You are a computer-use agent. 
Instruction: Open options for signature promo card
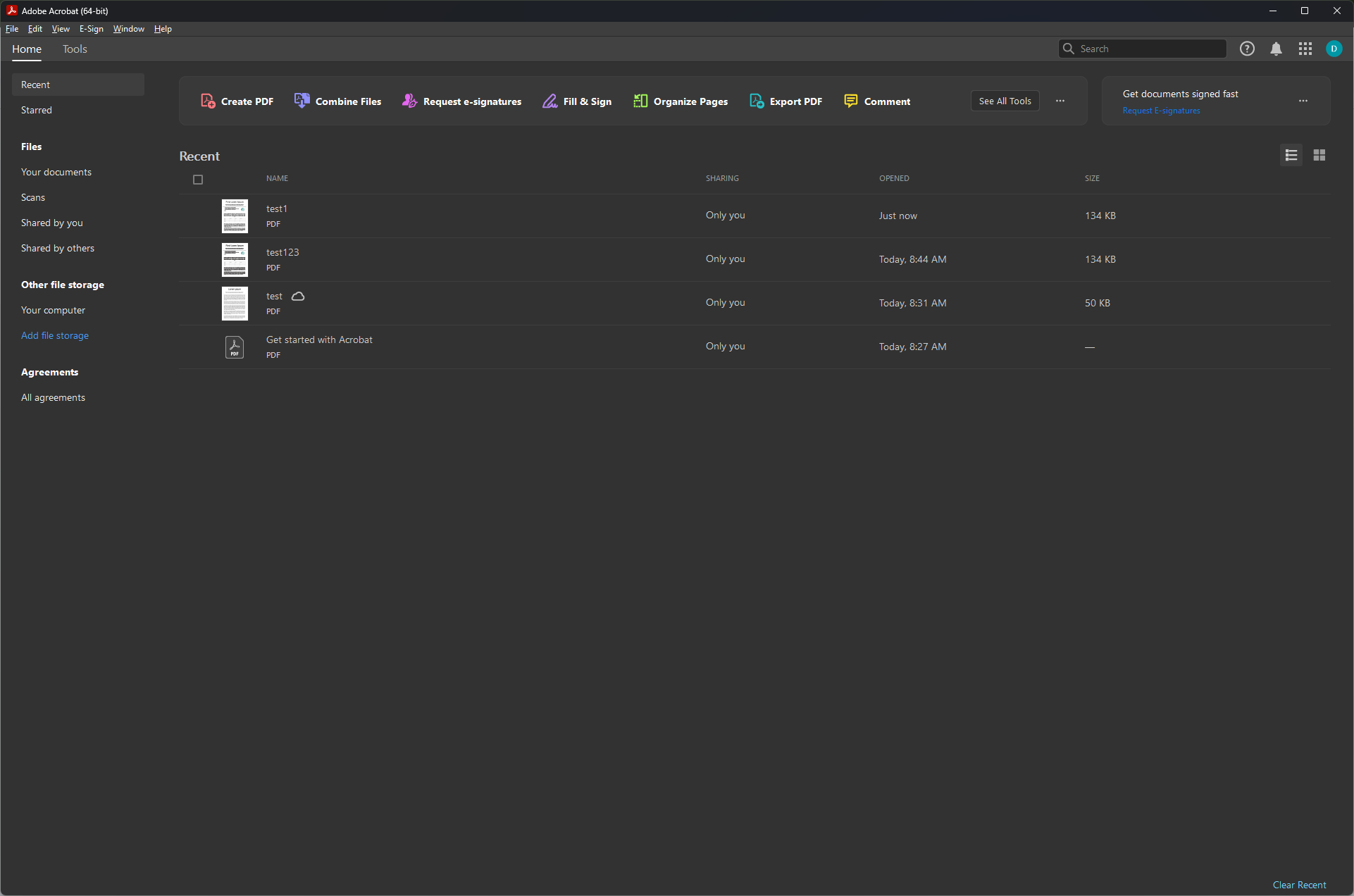click(1303, 101)
